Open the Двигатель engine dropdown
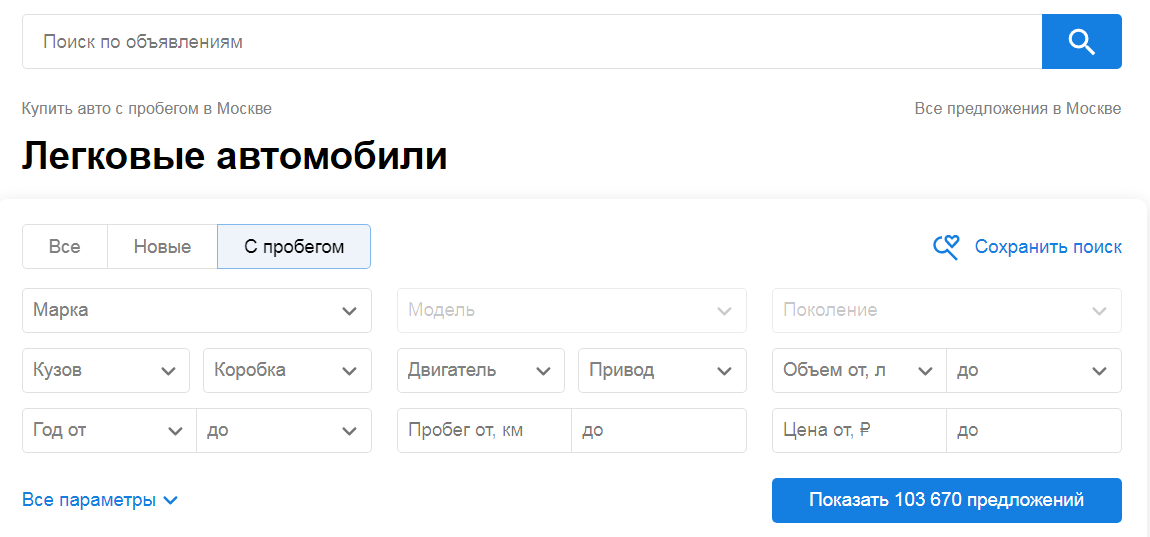 coord(480,370)
